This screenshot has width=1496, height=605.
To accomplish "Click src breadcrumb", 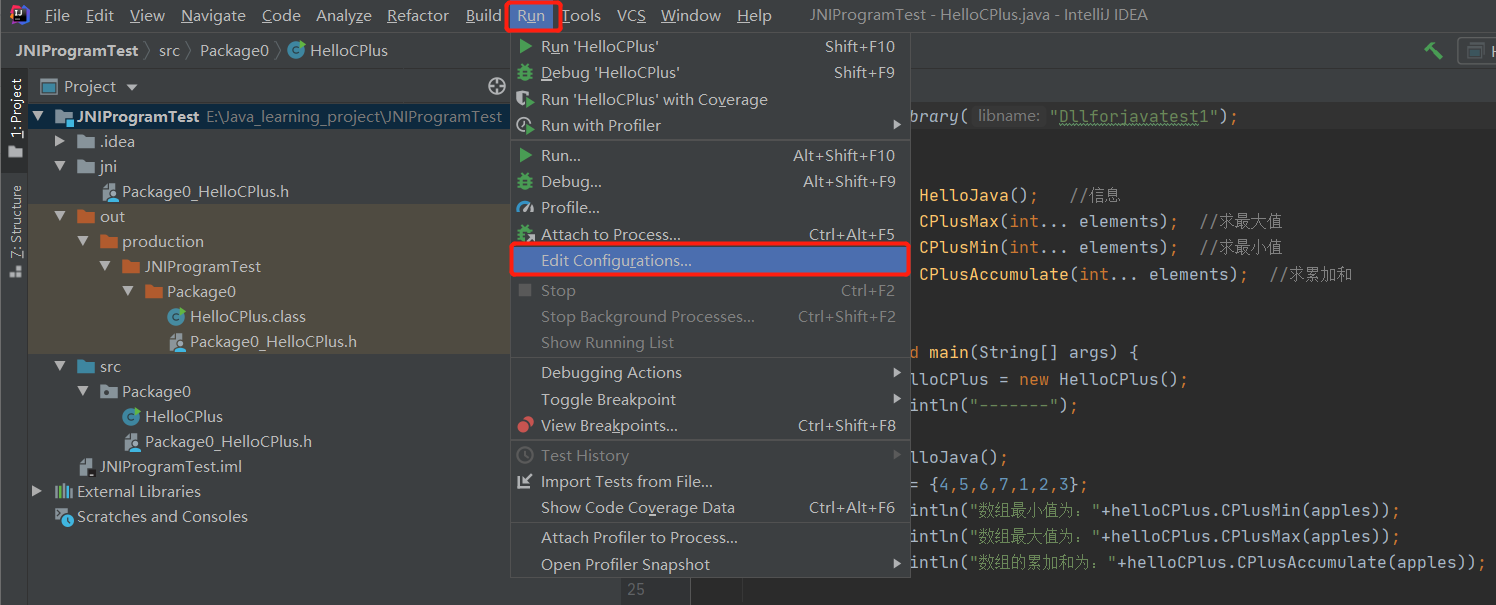I will [169, 50].
